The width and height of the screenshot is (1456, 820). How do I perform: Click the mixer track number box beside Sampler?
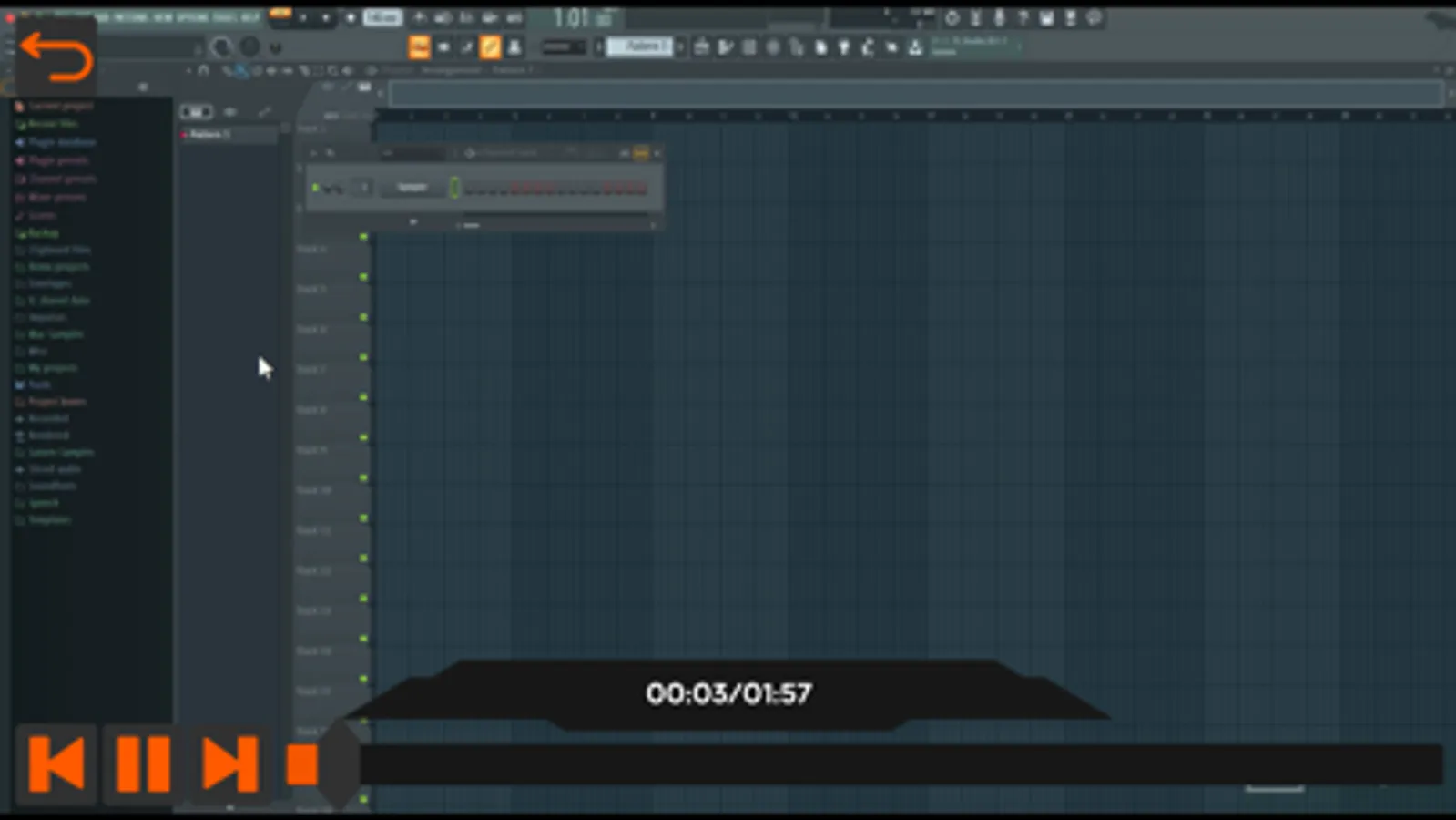point(362,187)
